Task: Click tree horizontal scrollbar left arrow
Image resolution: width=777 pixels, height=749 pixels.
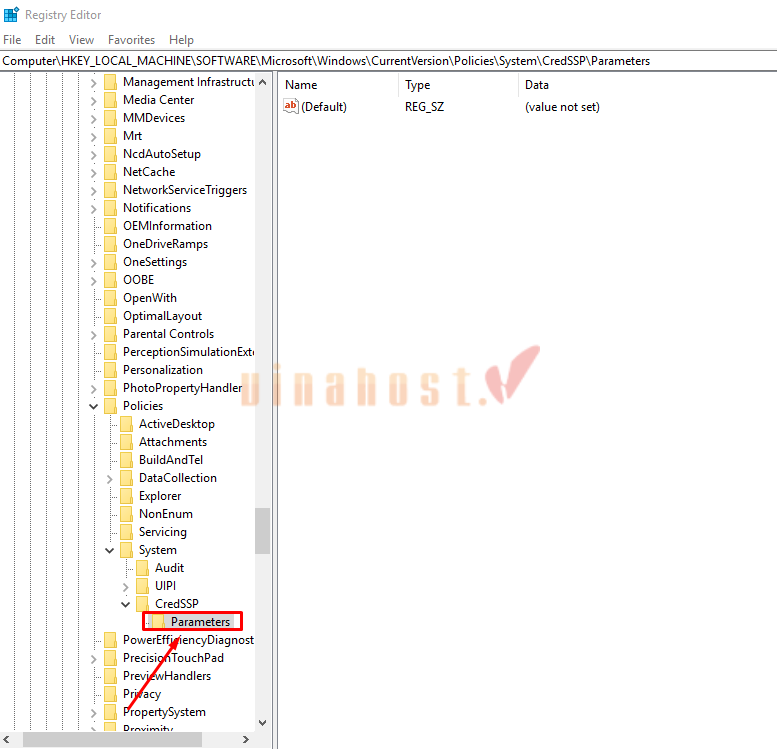Action: pos(6,740)
